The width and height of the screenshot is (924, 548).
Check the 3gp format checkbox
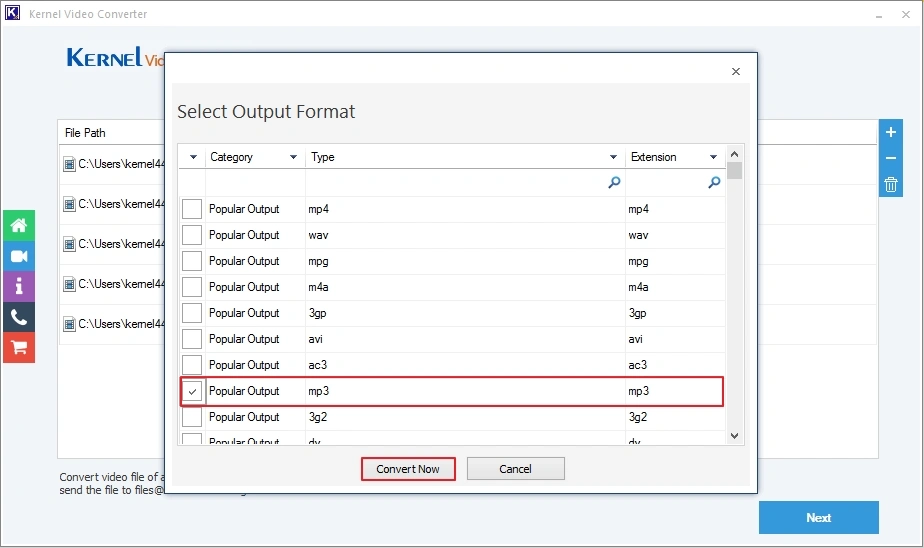coord(192,312)
